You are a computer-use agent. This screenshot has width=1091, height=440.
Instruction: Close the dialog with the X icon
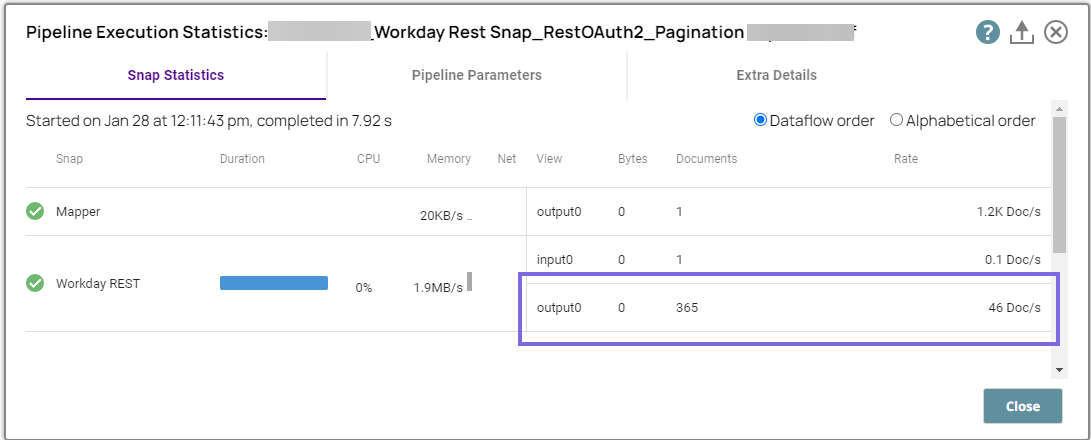click(1056, 33)
